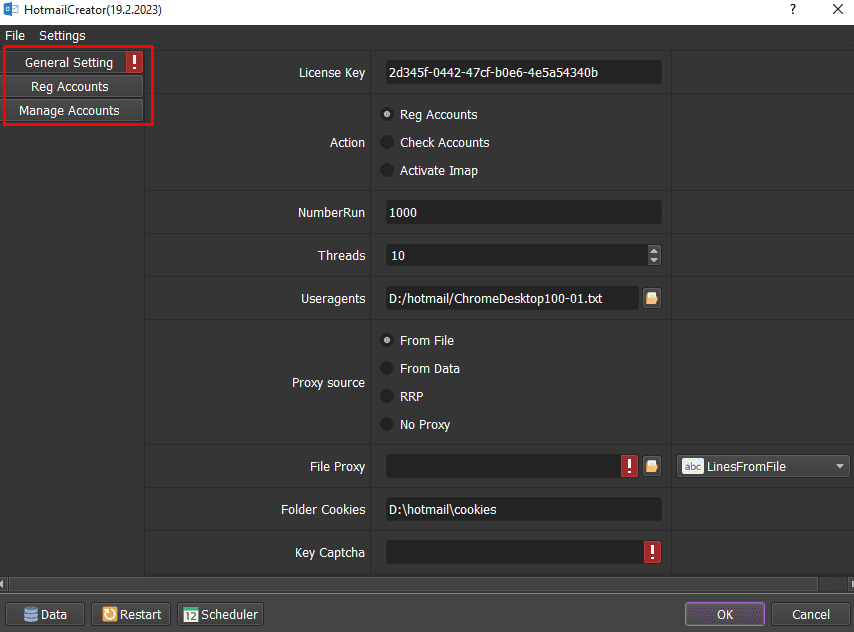Open the File menu
The width and height of the screenshot is (854, 632).
[15, 35]
